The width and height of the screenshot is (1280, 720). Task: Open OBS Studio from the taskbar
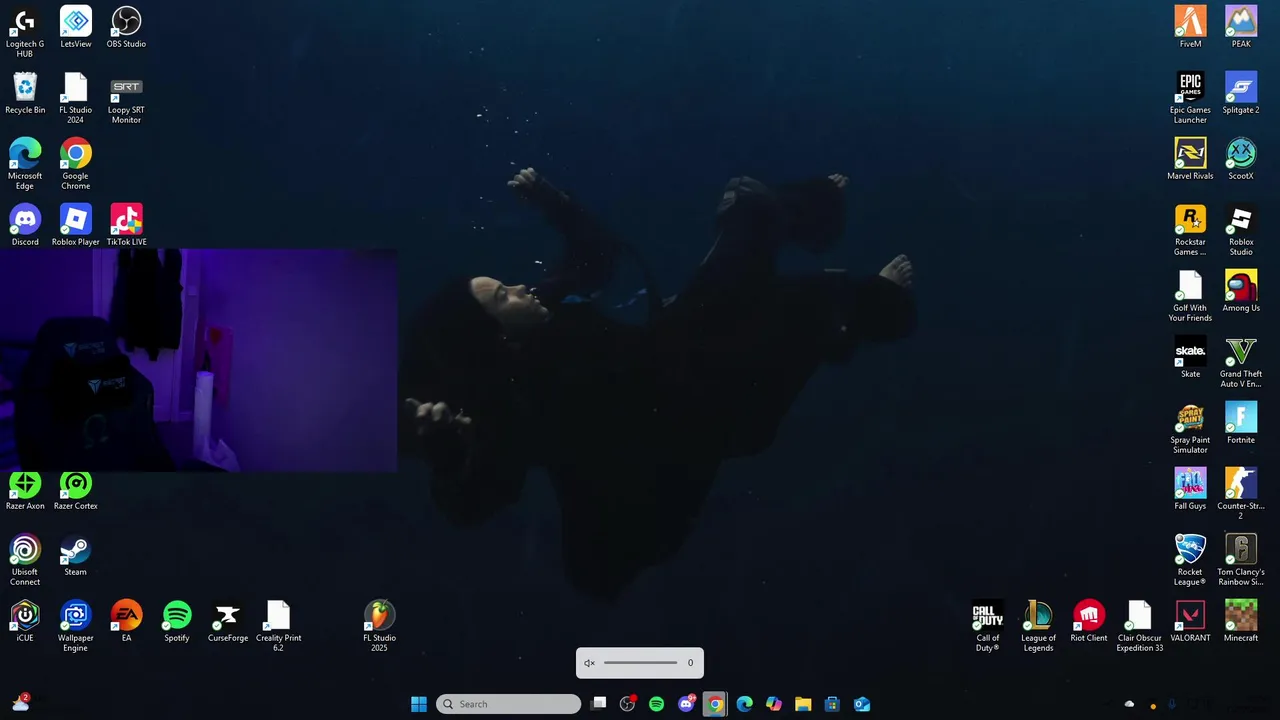pyautogui.click(x=627, y=704)
